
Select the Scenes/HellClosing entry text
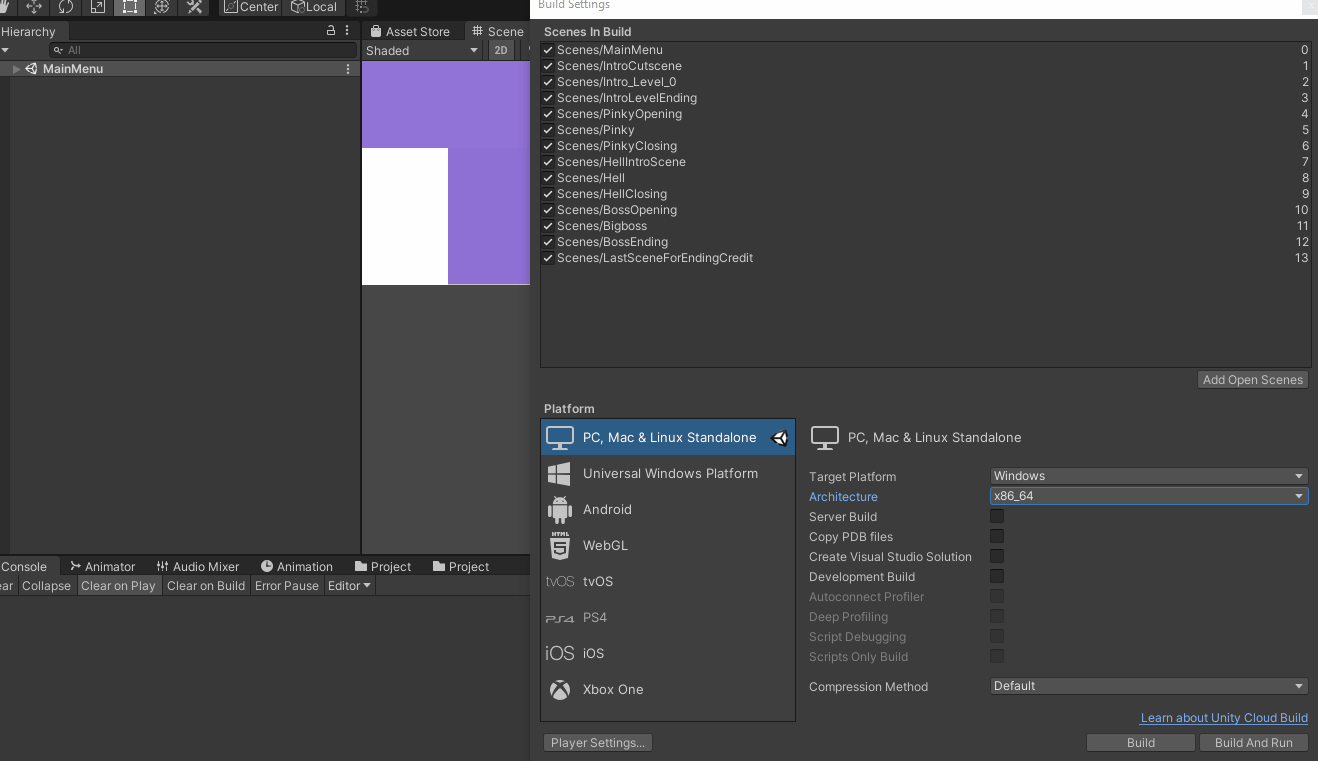[x=612, y=194]
